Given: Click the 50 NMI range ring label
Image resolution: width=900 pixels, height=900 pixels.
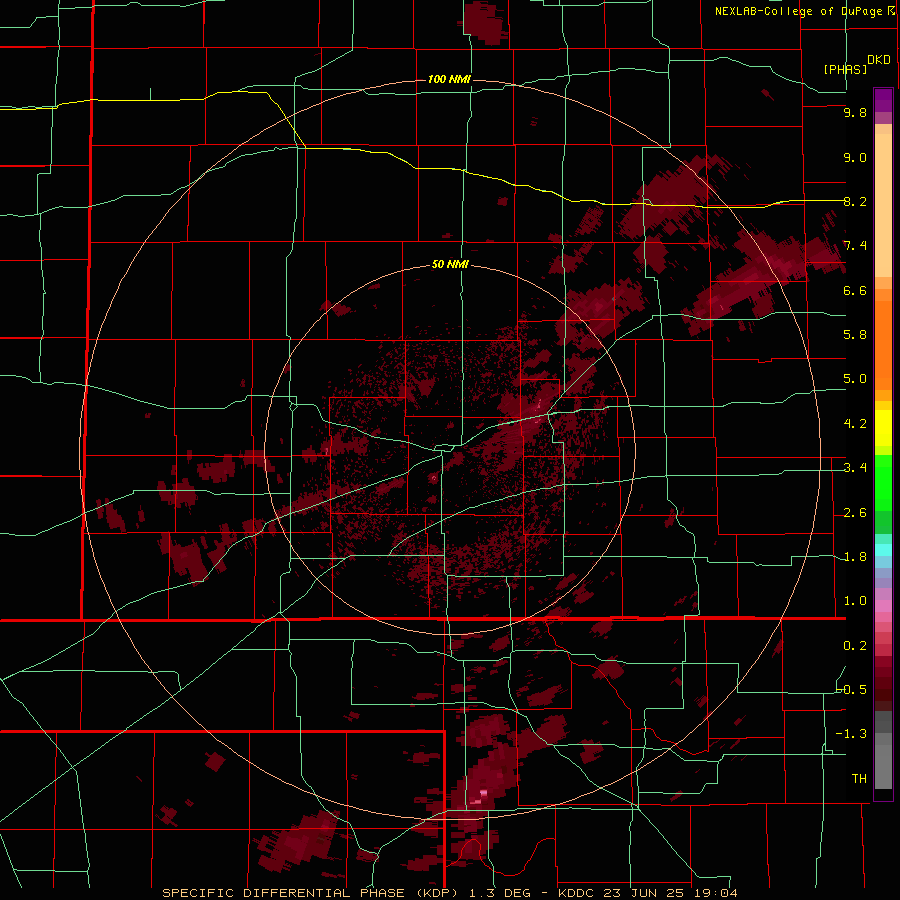Looking at the screenshot, I should pyautogui.click(x=450, y=265).
